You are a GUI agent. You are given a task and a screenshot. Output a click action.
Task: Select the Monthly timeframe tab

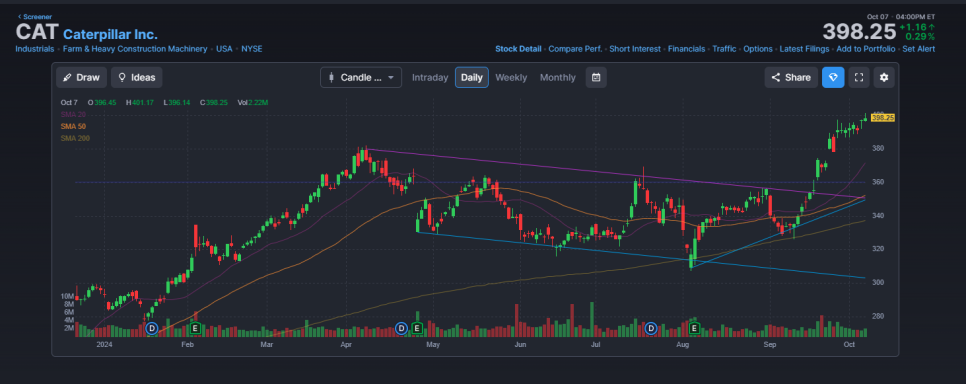pyautogui.click(x=558, y=78)
